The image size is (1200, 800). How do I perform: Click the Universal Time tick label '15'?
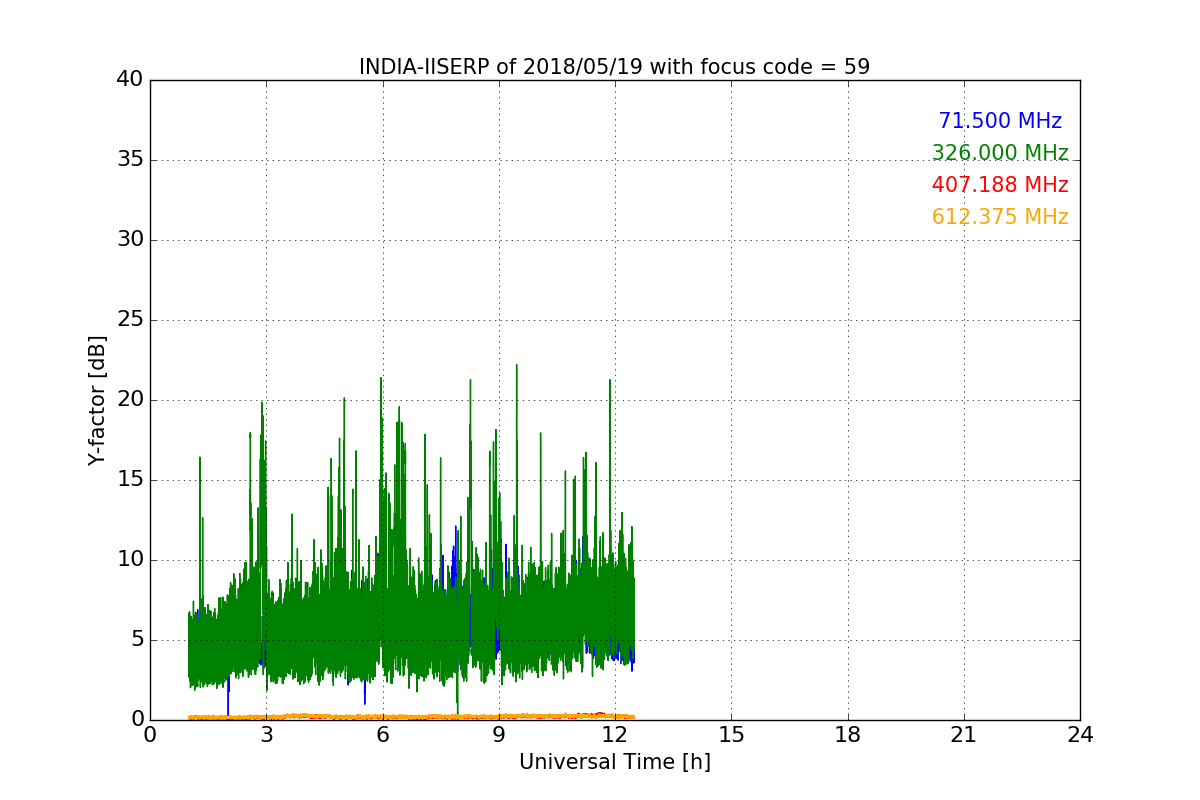(731, 735)
